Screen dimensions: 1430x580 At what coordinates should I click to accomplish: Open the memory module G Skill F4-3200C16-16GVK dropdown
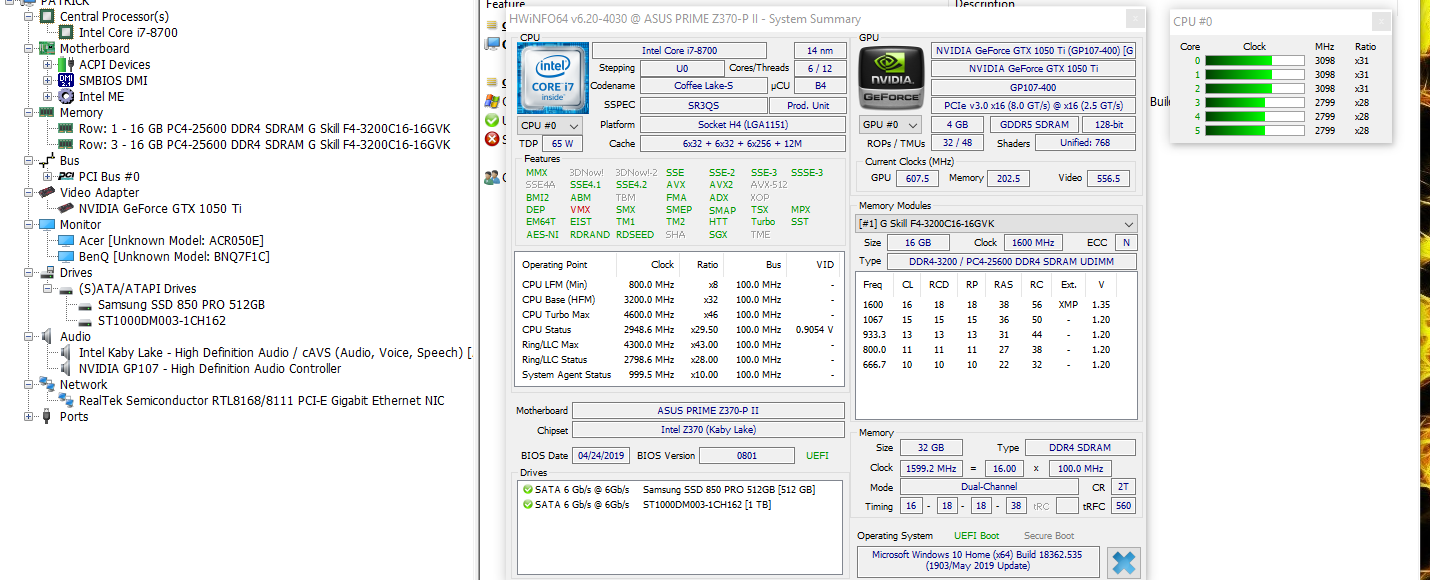[x=997, y=224]
